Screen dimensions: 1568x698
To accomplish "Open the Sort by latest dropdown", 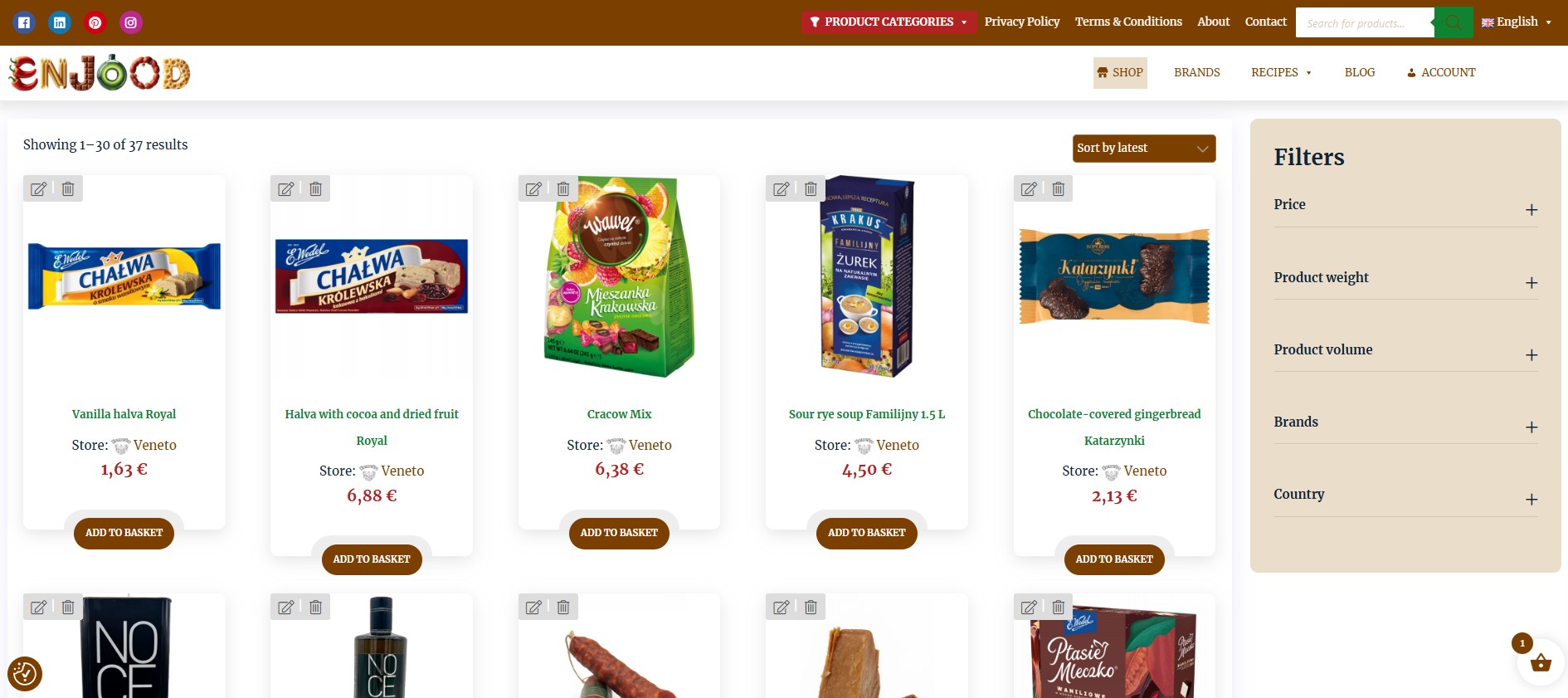I will (x=1144, y=149).
